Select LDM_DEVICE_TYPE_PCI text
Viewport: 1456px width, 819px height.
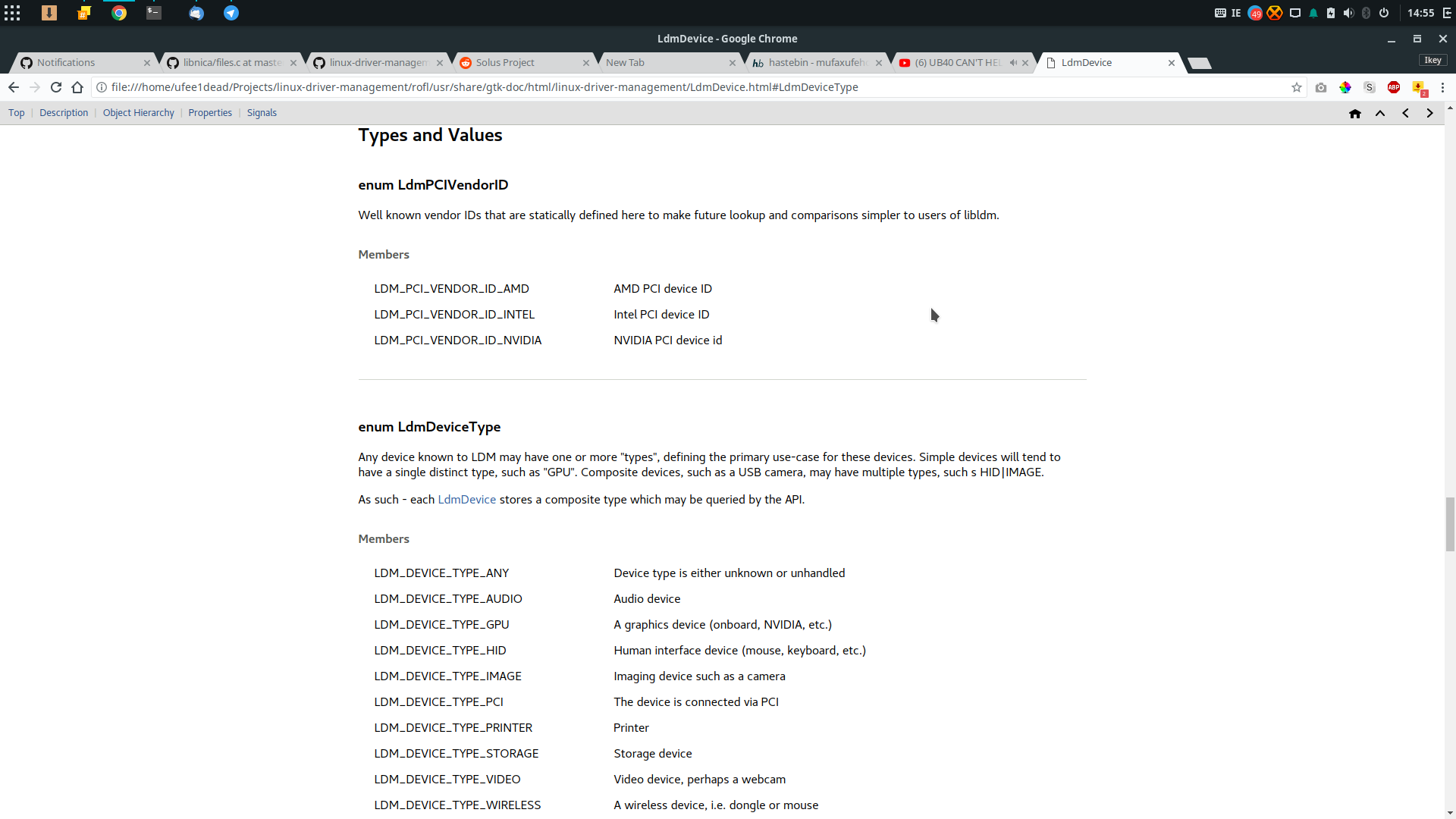[438, 702]
